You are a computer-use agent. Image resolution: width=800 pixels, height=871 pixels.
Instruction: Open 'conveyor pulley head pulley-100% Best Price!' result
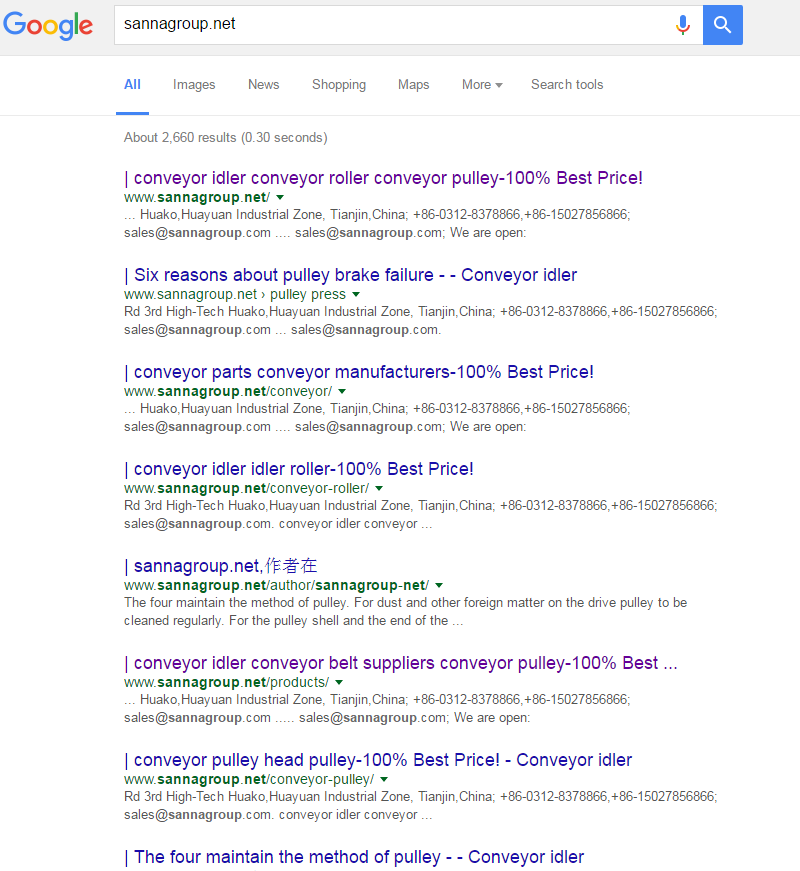click(x=378, y=759)
